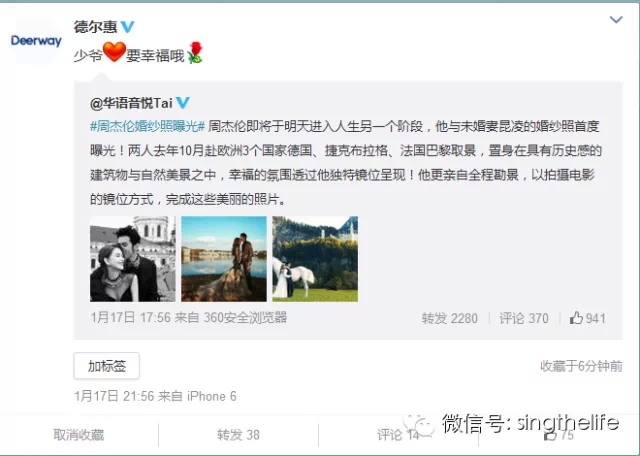Click the 加标签 button
The height and width of the screenshot is (456, 640).
(107, 366)
